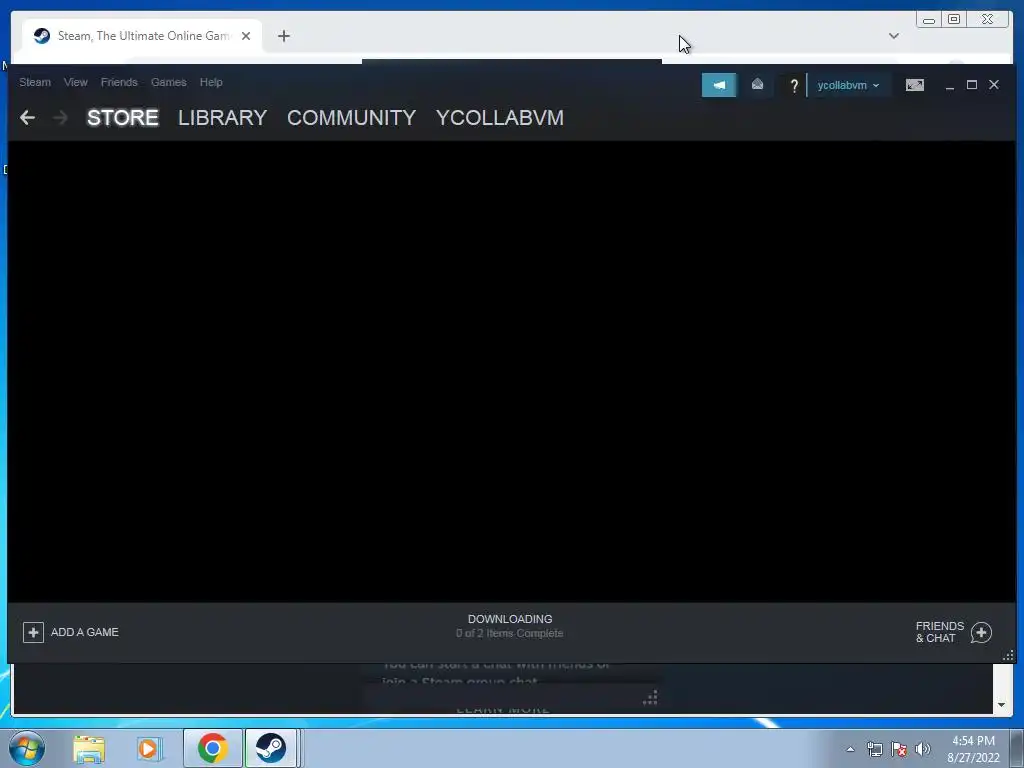Switch to the LIBRARY section
Screen dimensions: 1024x768
point(223,118)
